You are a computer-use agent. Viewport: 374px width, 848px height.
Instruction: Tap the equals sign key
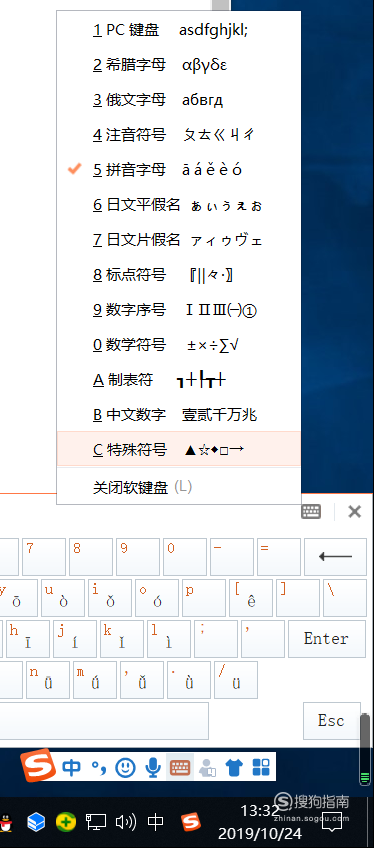(279, 556)
